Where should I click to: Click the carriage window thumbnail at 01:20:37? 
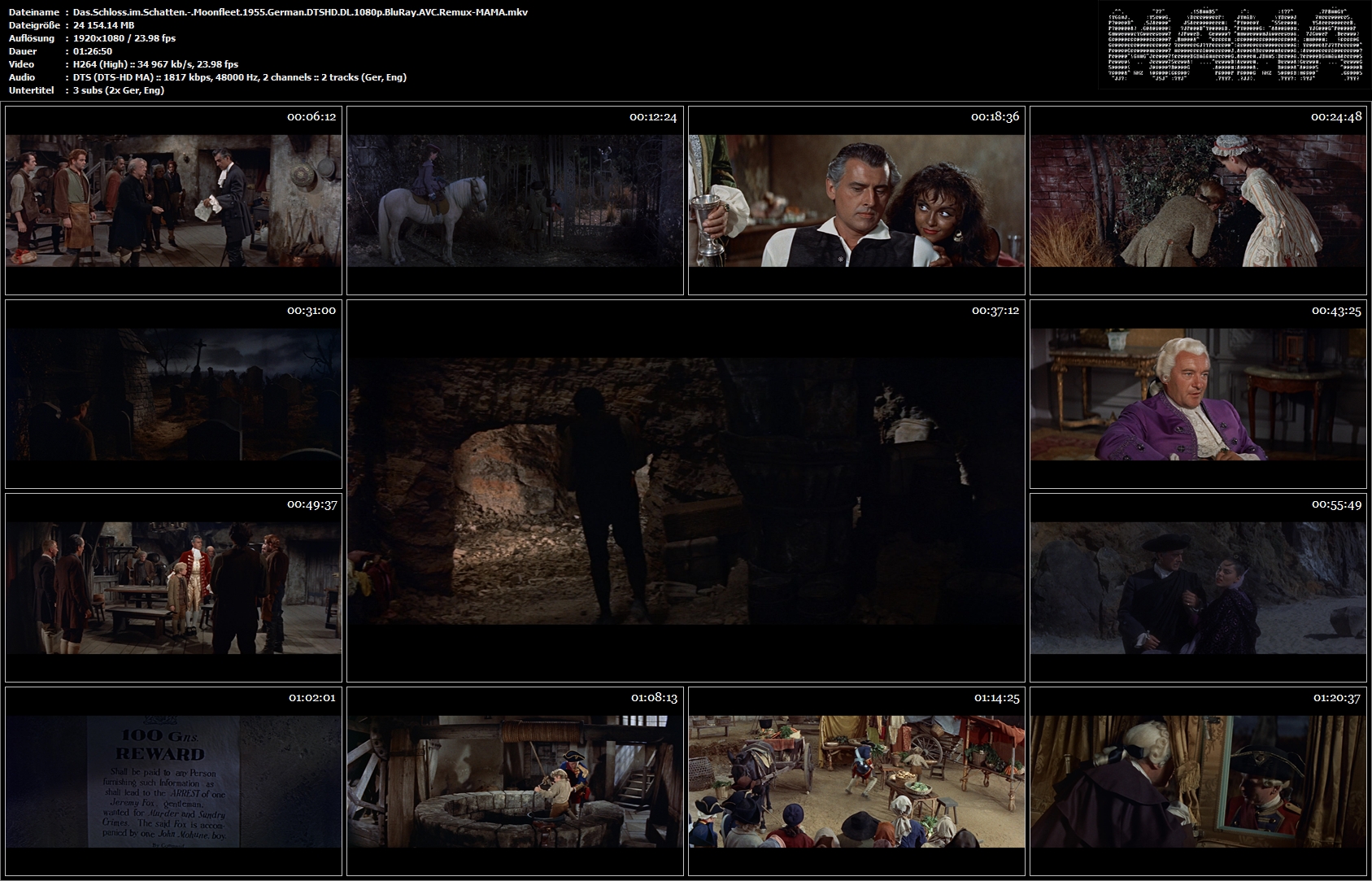point(1198,781)
